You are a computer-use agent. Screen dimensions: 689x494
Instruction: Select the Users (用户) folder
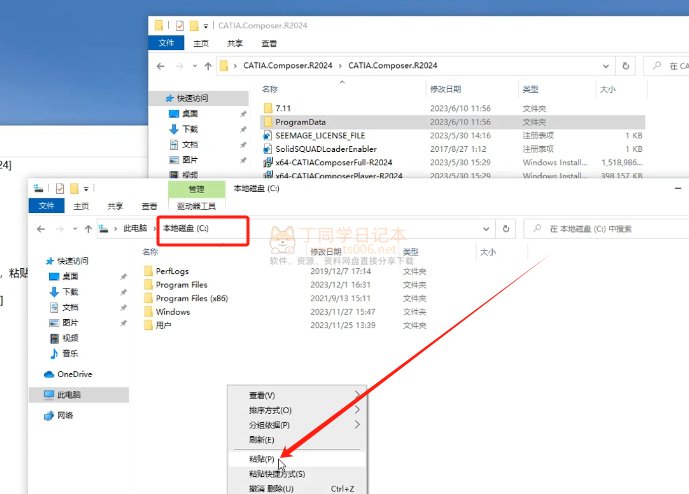[x=163, y=325]
